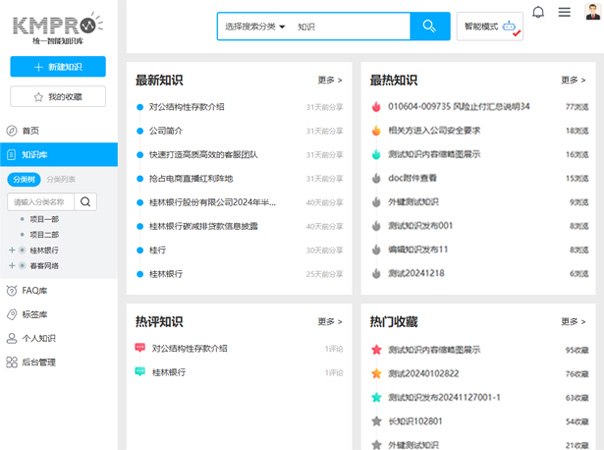Click the 新建知识 button
604x450 pixels.
tap(58, 66)
